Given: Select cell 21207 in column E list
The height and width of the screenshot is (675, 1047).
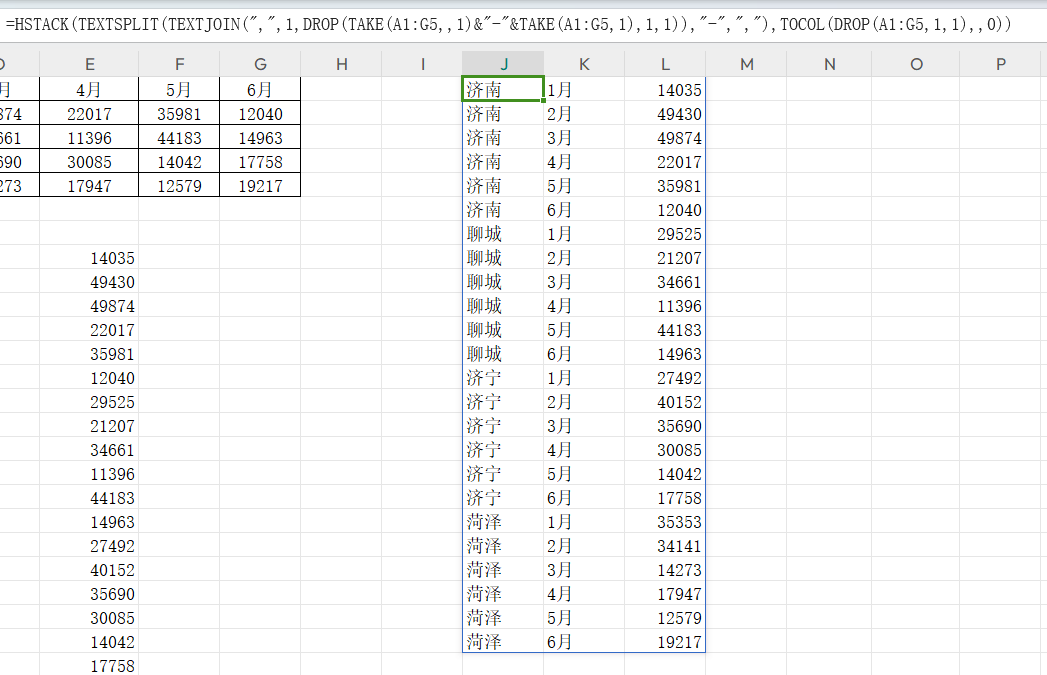Looking at the screenshot, I should click(89, 427).
